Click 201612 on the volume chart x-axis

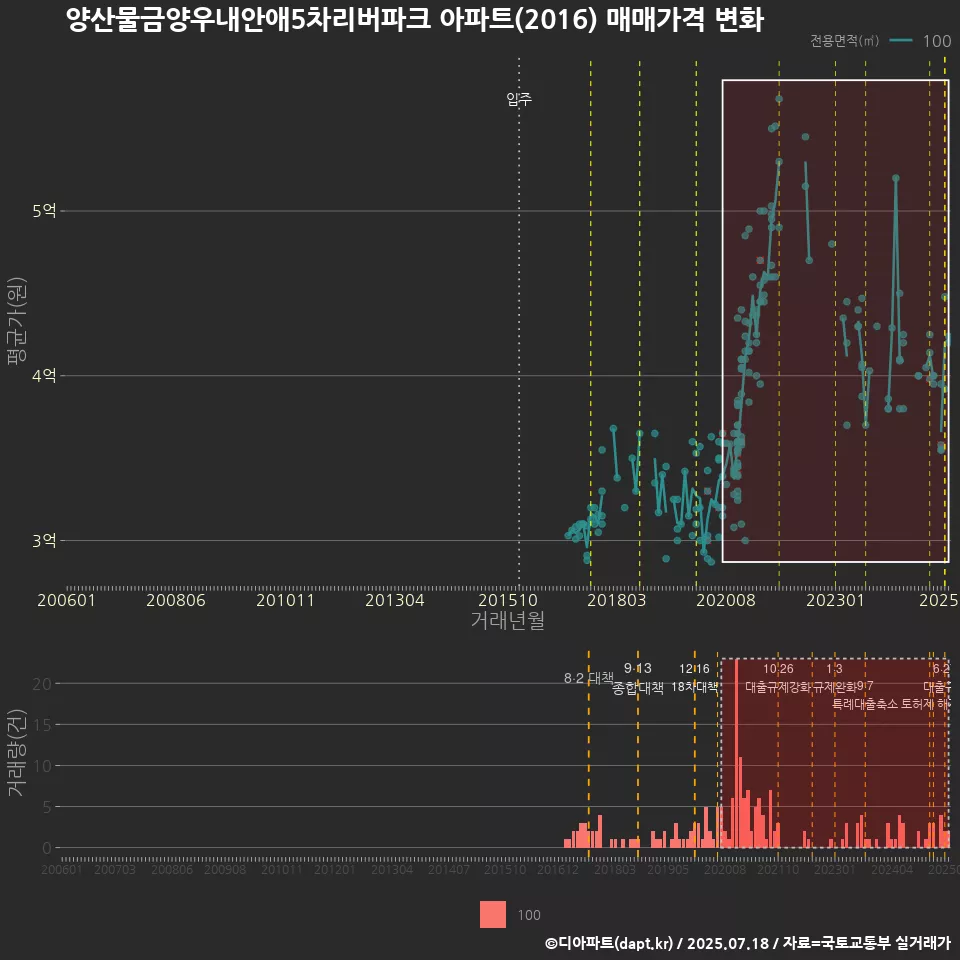click(558, 869)
